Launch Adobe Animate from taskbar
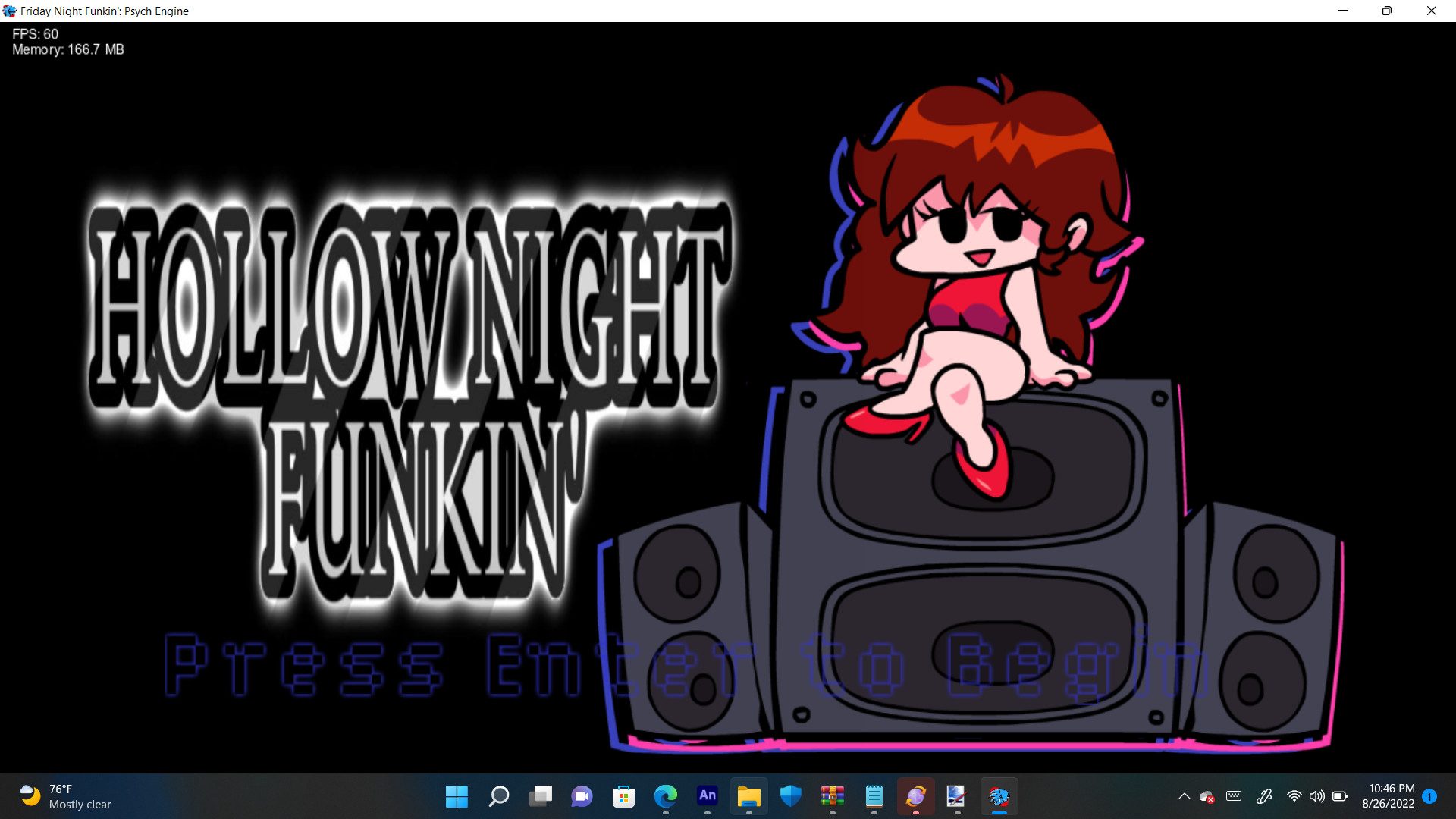Viewport: 1456px width, 819px height. click(x=707, y=796)
